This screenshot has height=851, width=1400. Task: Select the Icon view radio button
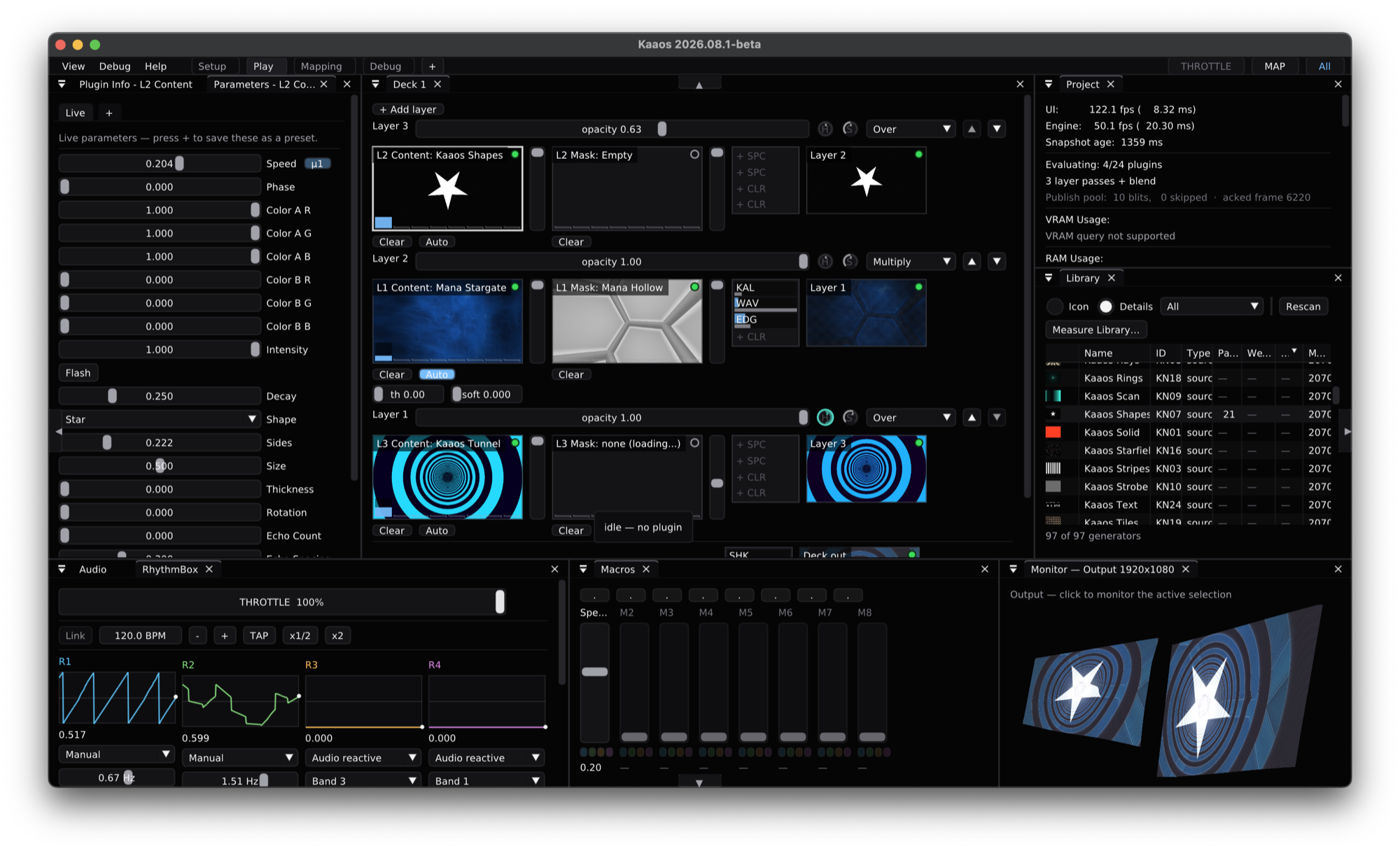1055,307
